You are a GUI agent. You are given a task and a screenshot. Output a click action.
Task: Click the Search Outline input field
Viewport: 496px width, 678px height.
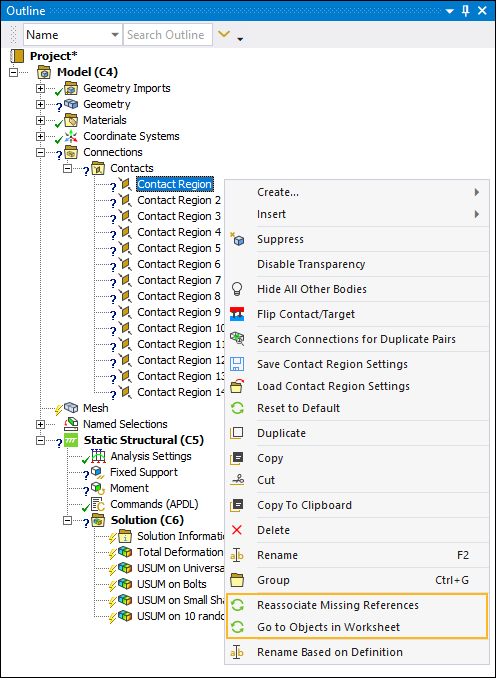[168, 35]
